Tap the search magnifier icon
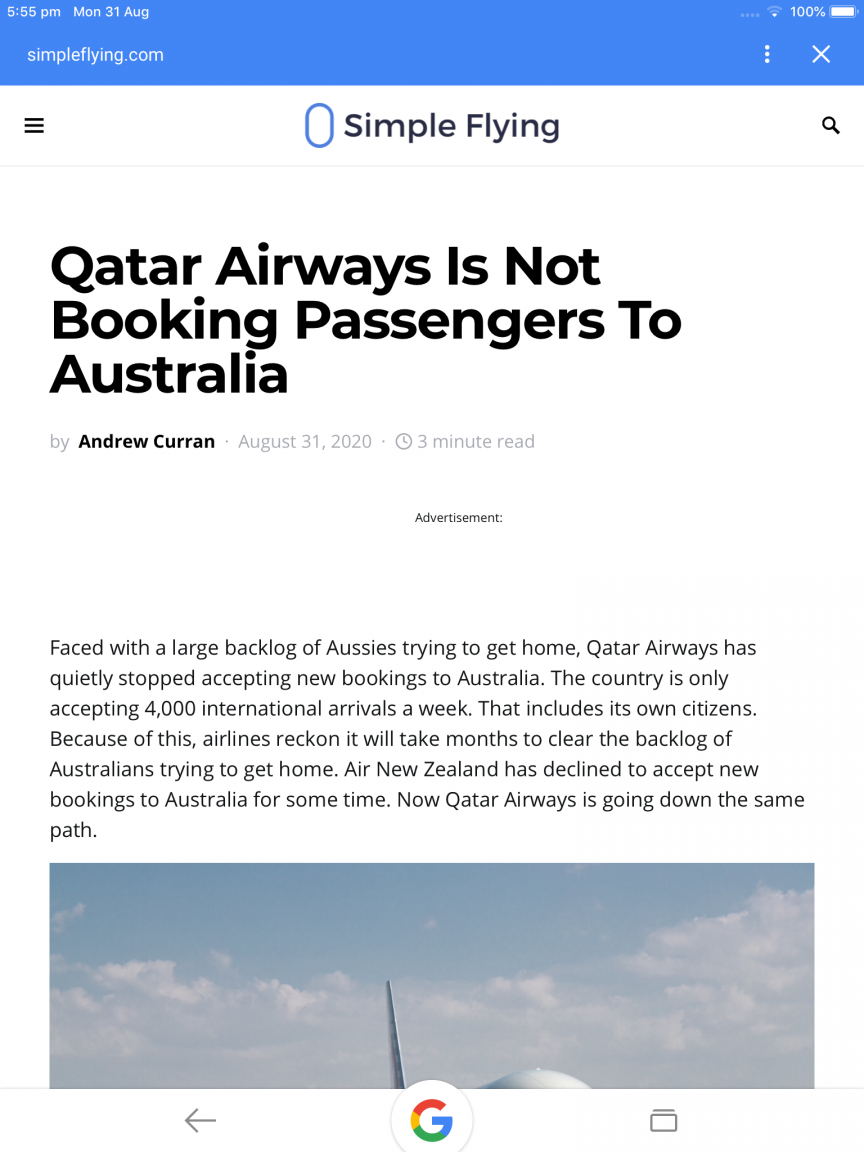Viewport: 864px width, 1152px height. (x=830, y=126)
